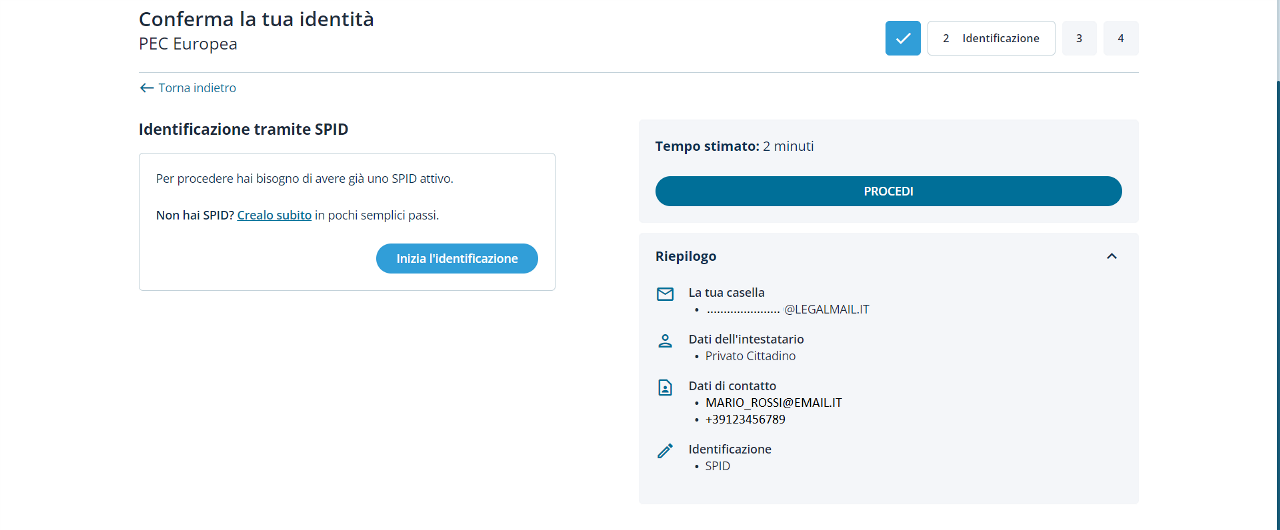The width and height of the screenshot is (1280, 530).
Task: Collapse the Riepilogo section with the chevron
Action: 1111,256
